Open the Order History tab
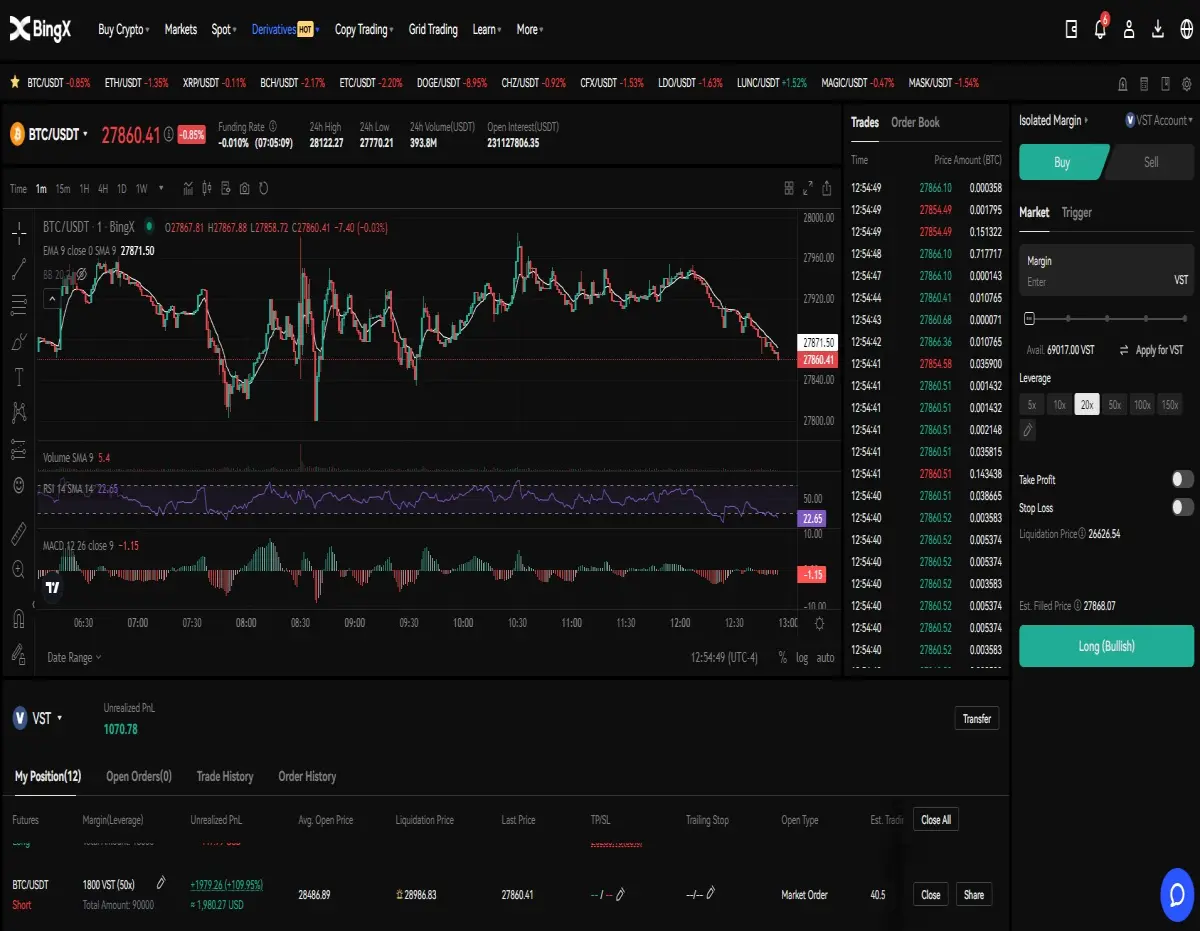Viewport: 1200px width, 931px height. point(307,776)
